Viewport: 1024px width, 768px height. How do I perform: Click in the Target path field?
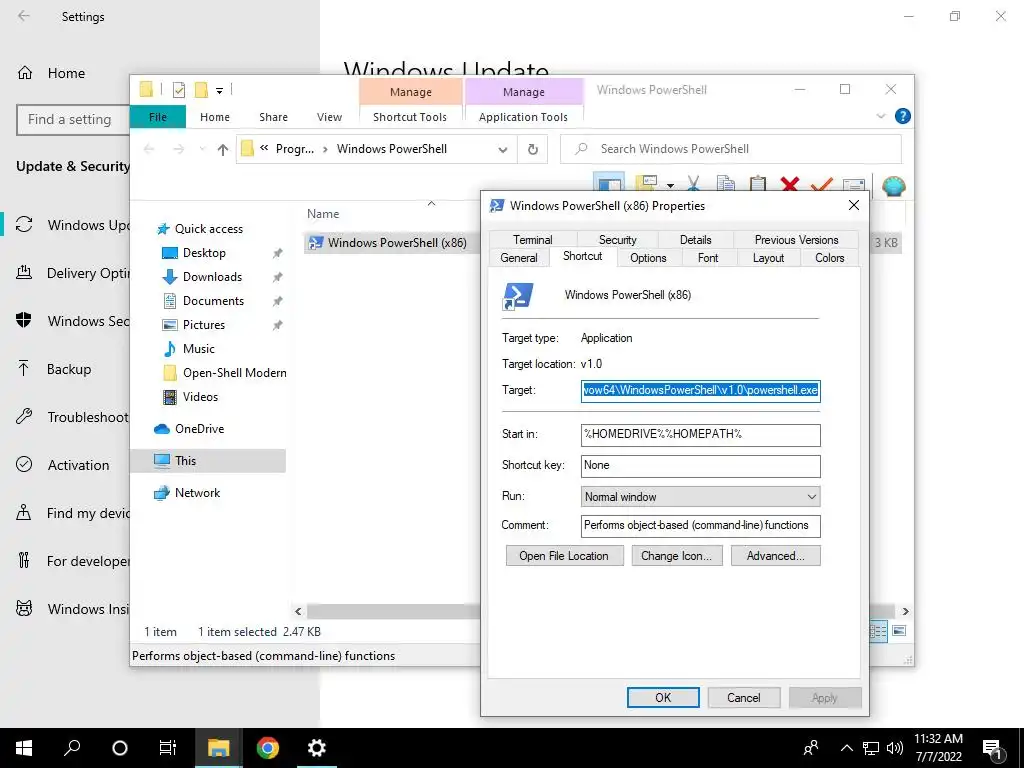[x=700, y=391]
